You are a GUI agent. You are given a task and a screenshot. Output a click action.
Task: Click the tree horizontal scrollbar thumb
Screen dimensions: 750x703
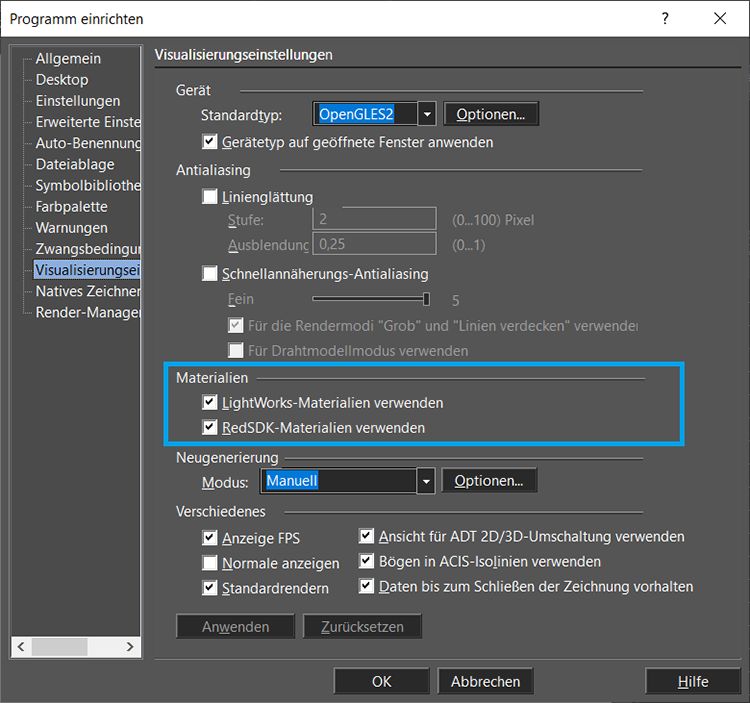tap(59, 647)
